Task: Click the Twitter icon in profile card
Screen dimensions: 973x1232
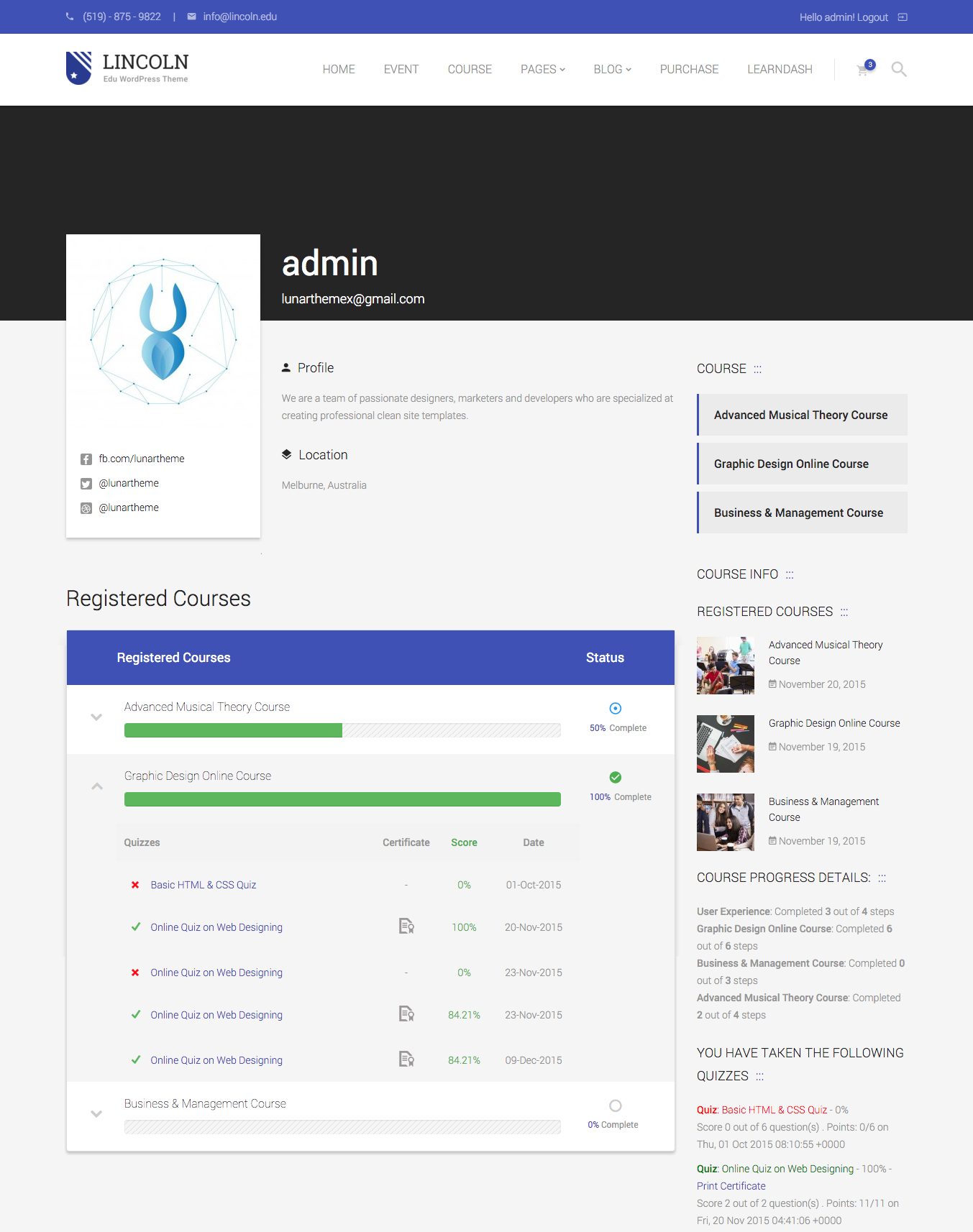Action: pos(86,484)
